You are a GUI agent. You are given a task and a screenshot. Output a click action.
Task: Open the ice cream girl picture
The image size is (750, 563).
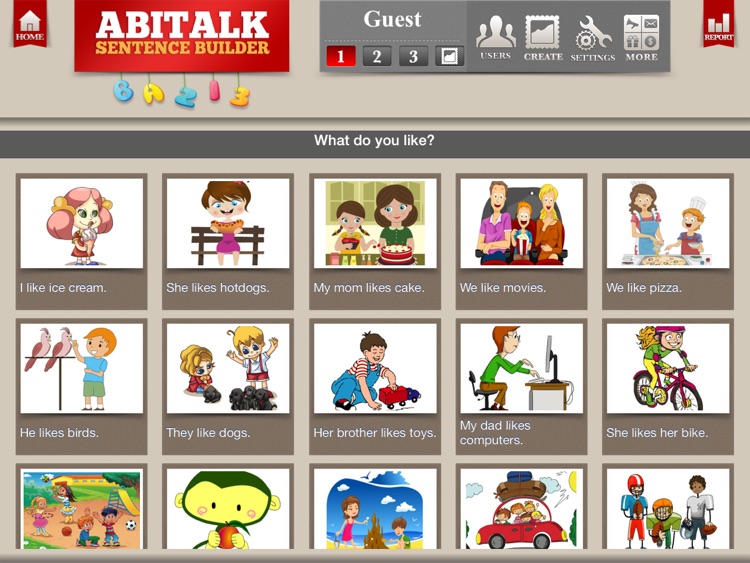[82, 223]
